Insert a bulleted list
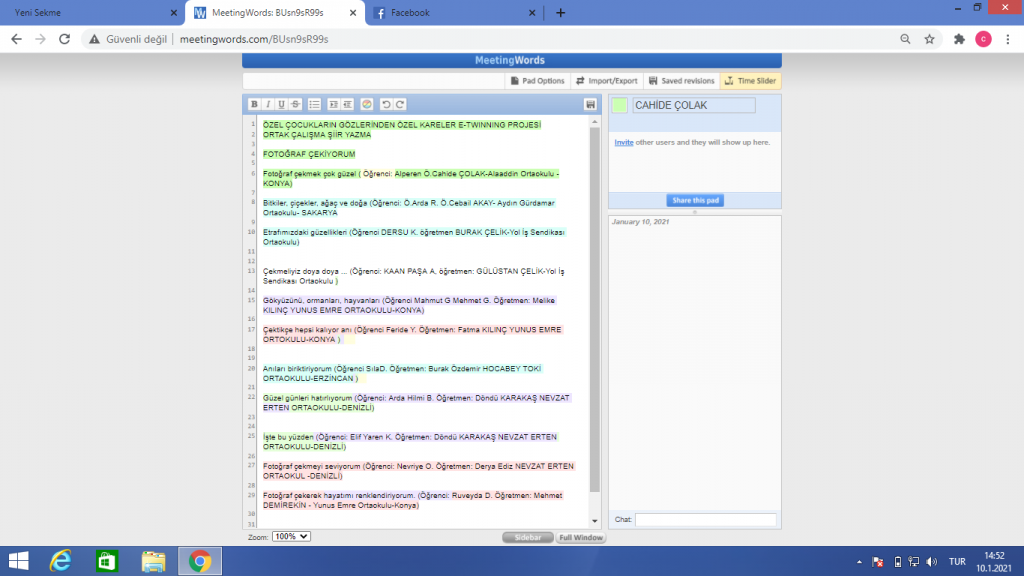The width and height of the screenshot is (1024, 576). (314, 104)
